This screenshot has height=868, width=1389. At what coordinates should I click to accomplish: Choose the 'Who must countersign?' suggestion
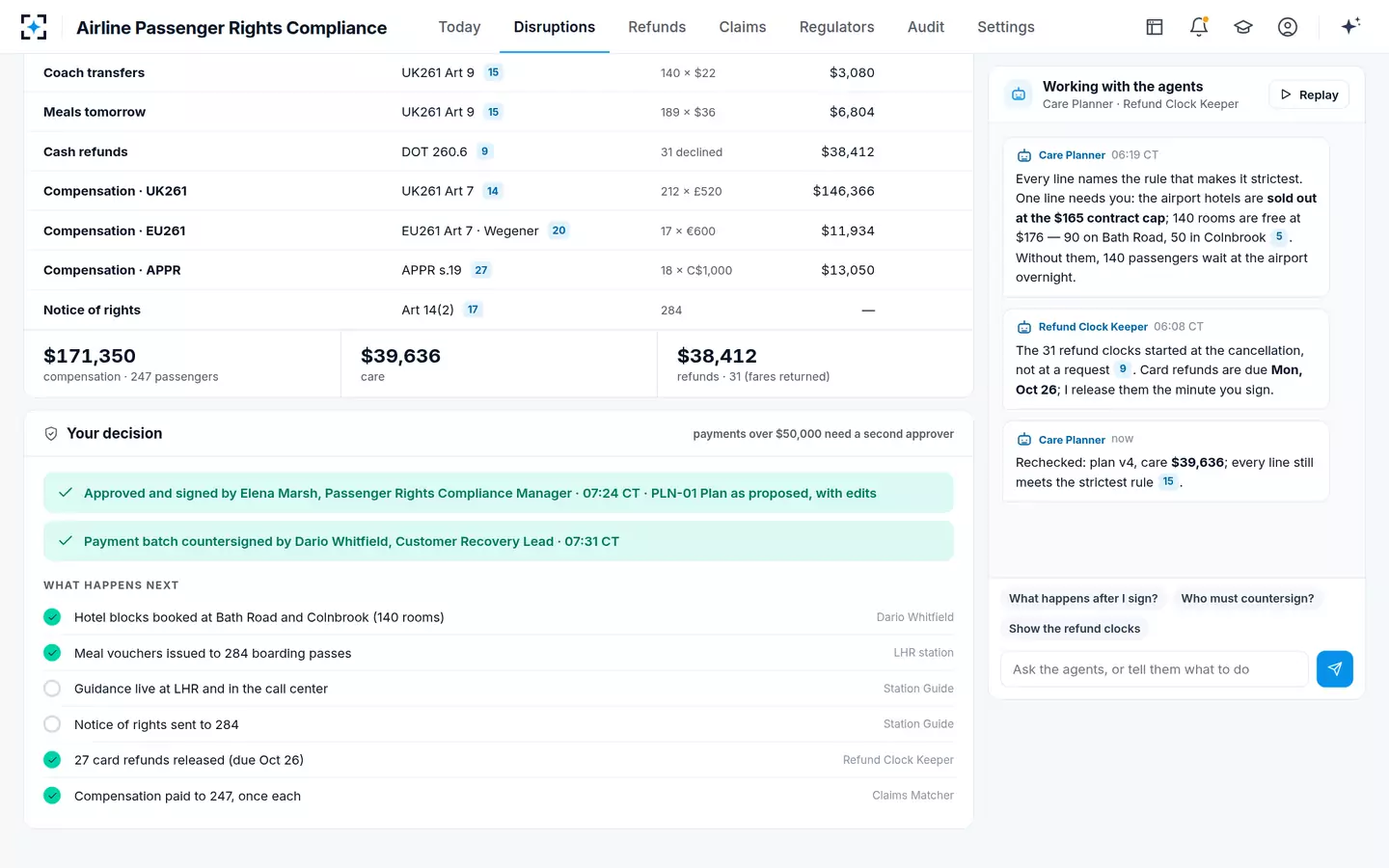point(1247,599)
